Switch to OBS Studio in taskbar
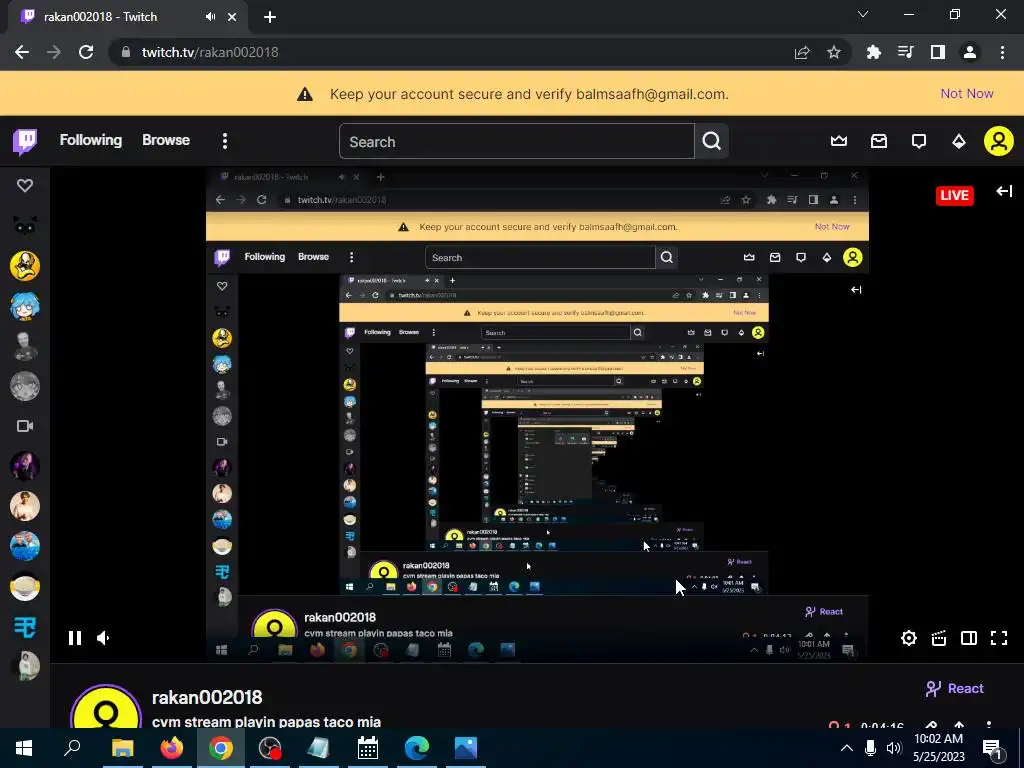 (x=270, y=748)
